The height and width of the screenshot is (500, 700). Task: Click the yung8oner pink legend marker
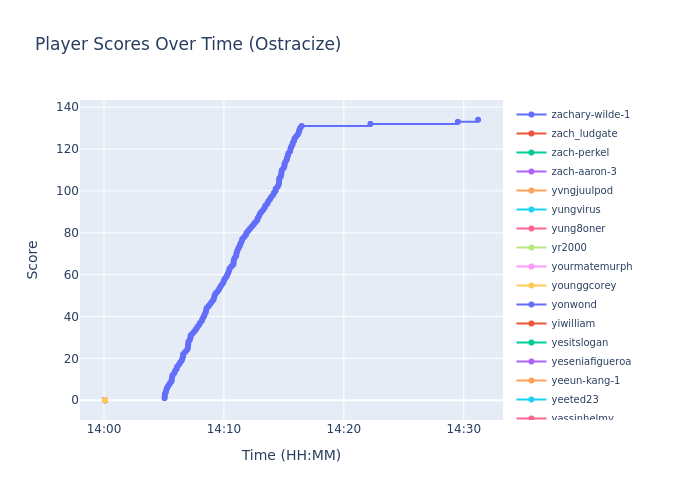pyautogui.click(x=531, y=229)
